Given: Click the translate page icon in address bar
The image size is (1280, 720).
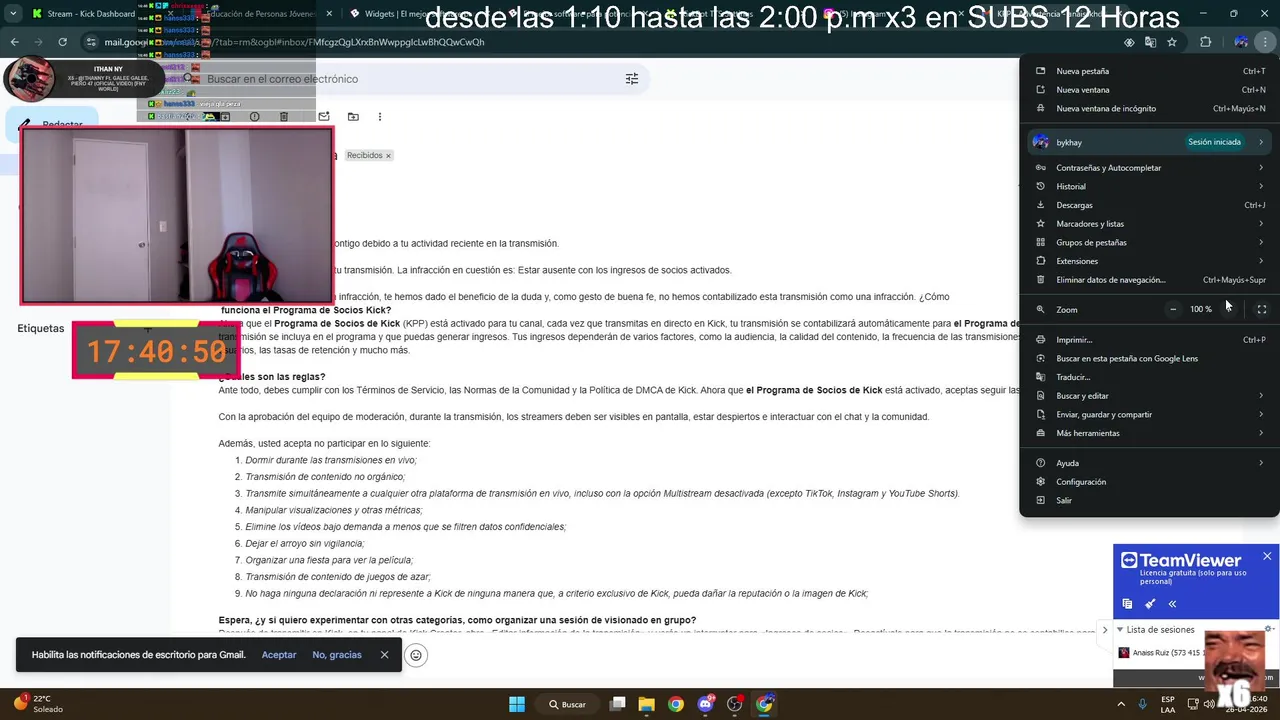Looking at the screenshot, I should tap(1150, 42).
